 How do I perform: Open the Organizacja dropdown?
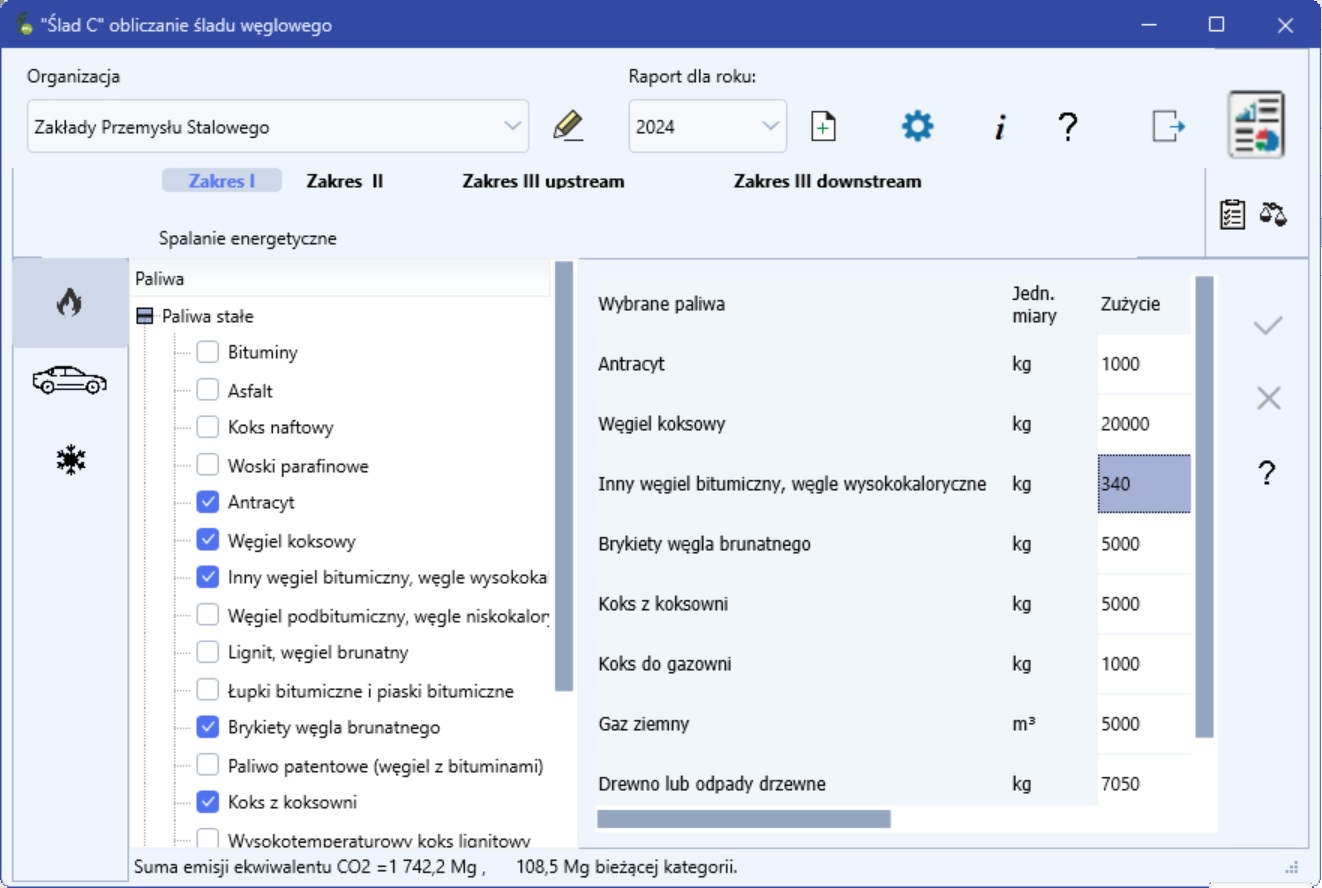[x=278, y=126]
